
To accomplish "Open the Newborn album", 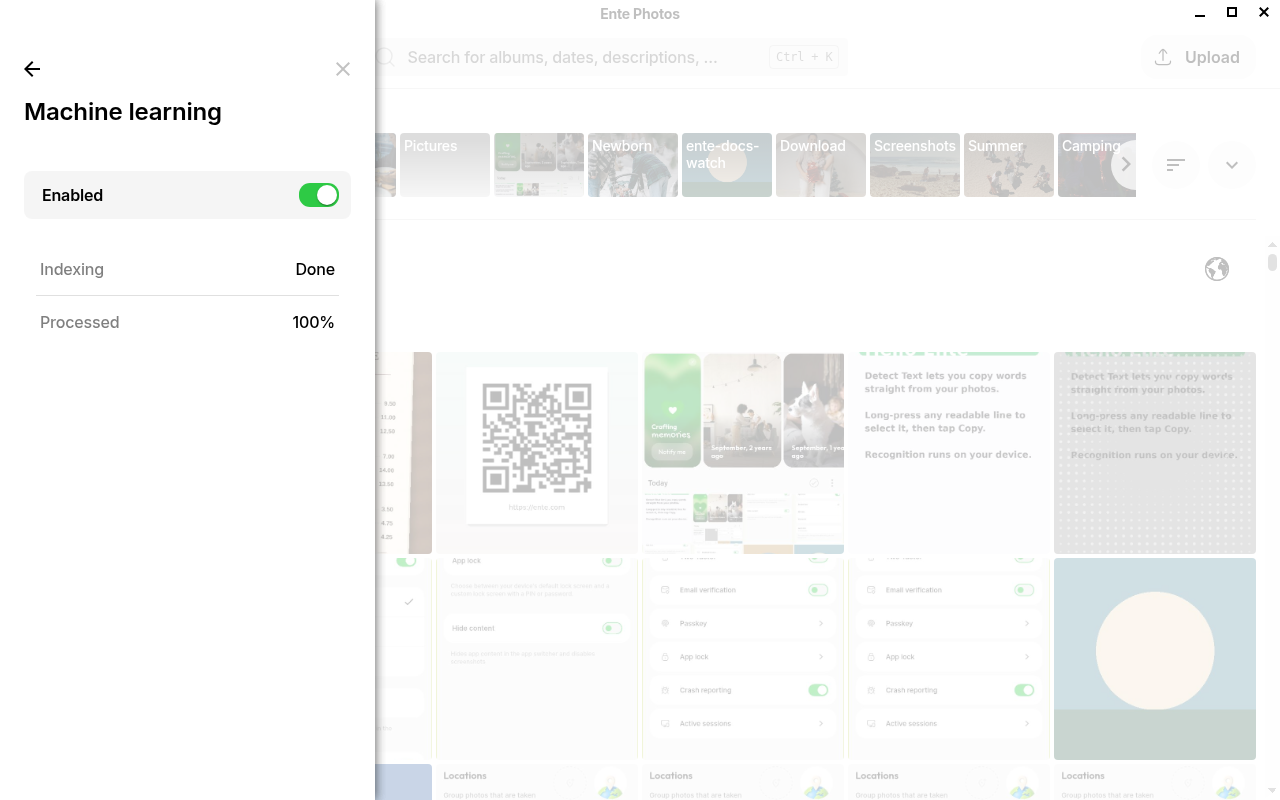I will 633,165.
